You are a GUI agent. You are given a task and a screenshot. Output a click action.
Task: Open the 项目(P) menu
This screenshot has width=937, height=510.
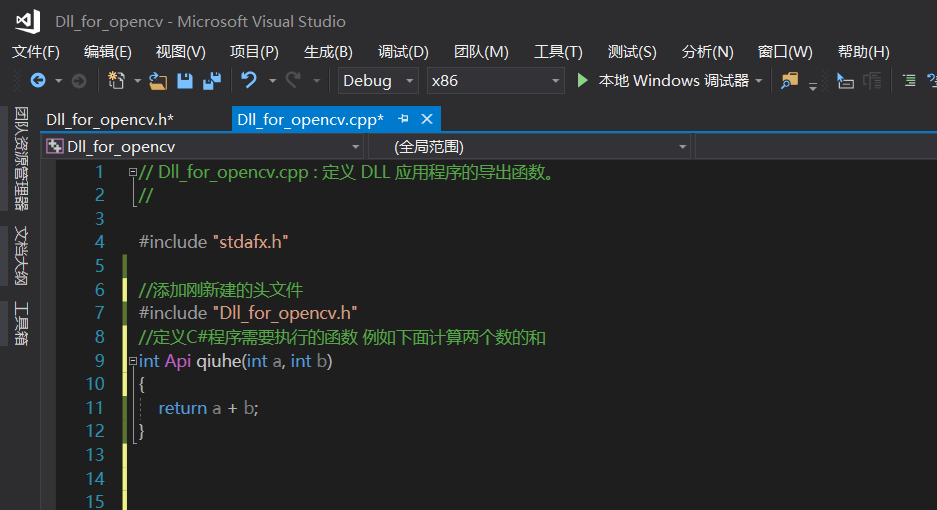tap(254, 52)
